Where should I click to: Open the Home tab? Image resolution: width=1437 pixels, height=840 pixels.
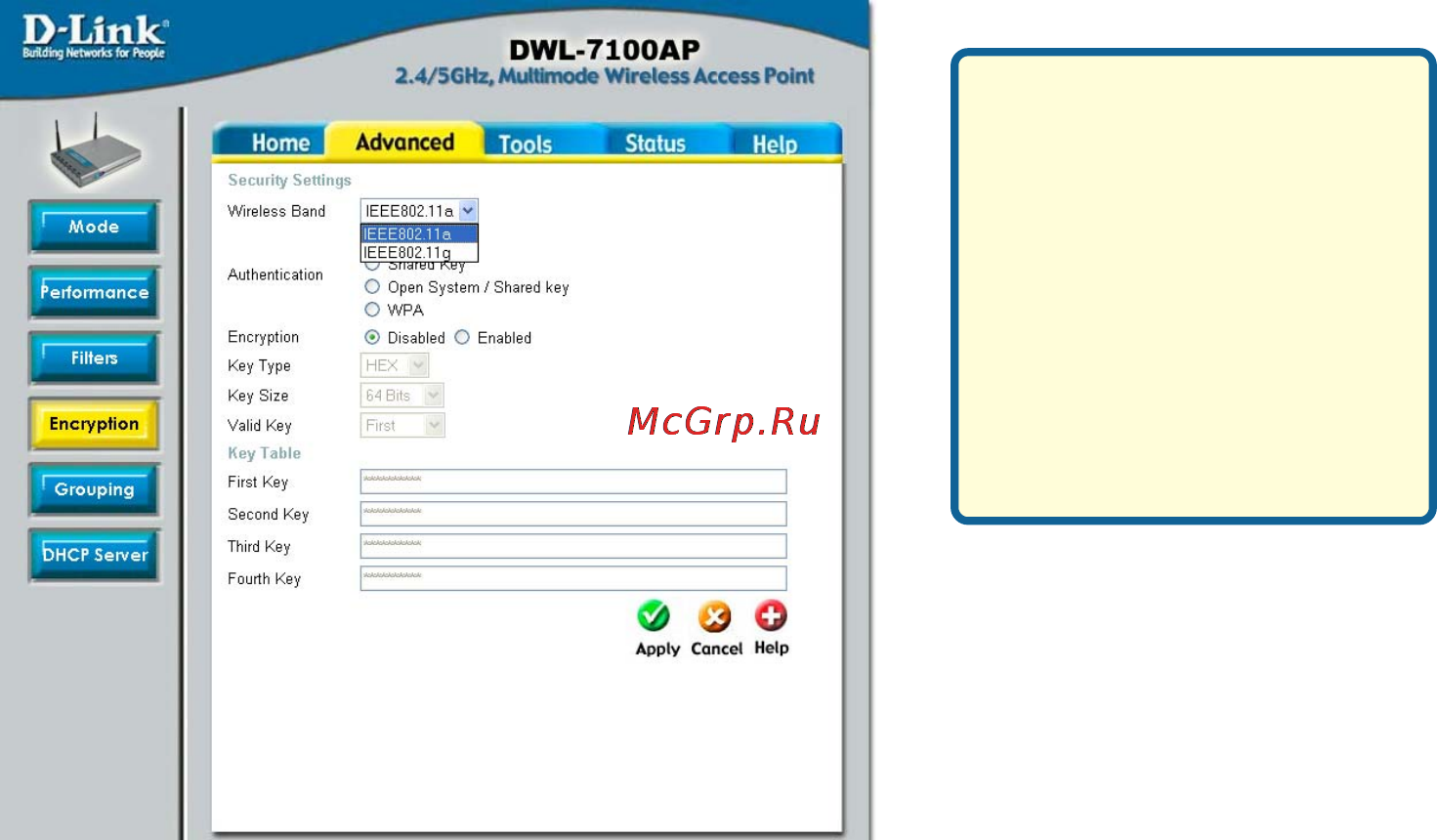tap(280, 144)
